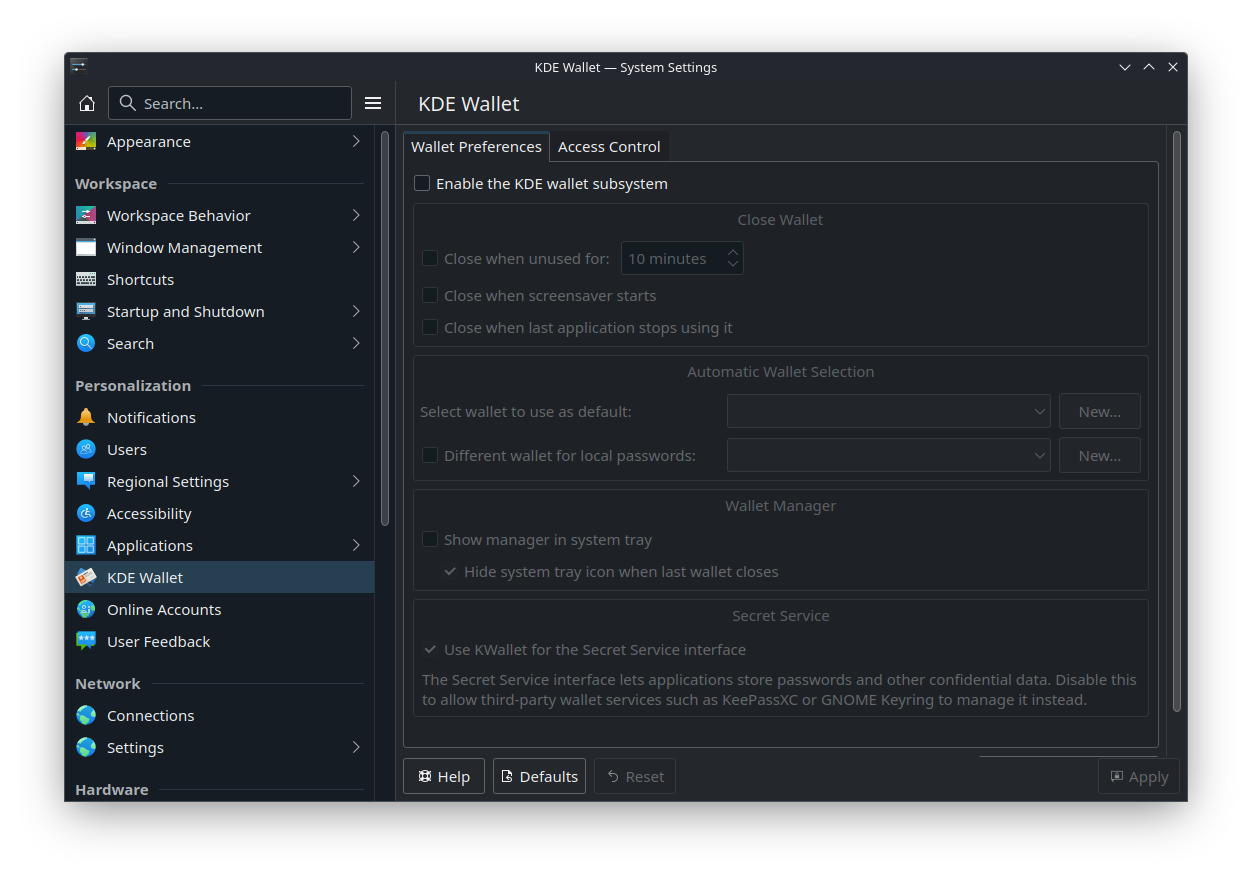Image resolution: width=1252 pixels, height=878 pixels.
Task: Click the Reset button
Action: pyautogui.click(x=635, y=777)
